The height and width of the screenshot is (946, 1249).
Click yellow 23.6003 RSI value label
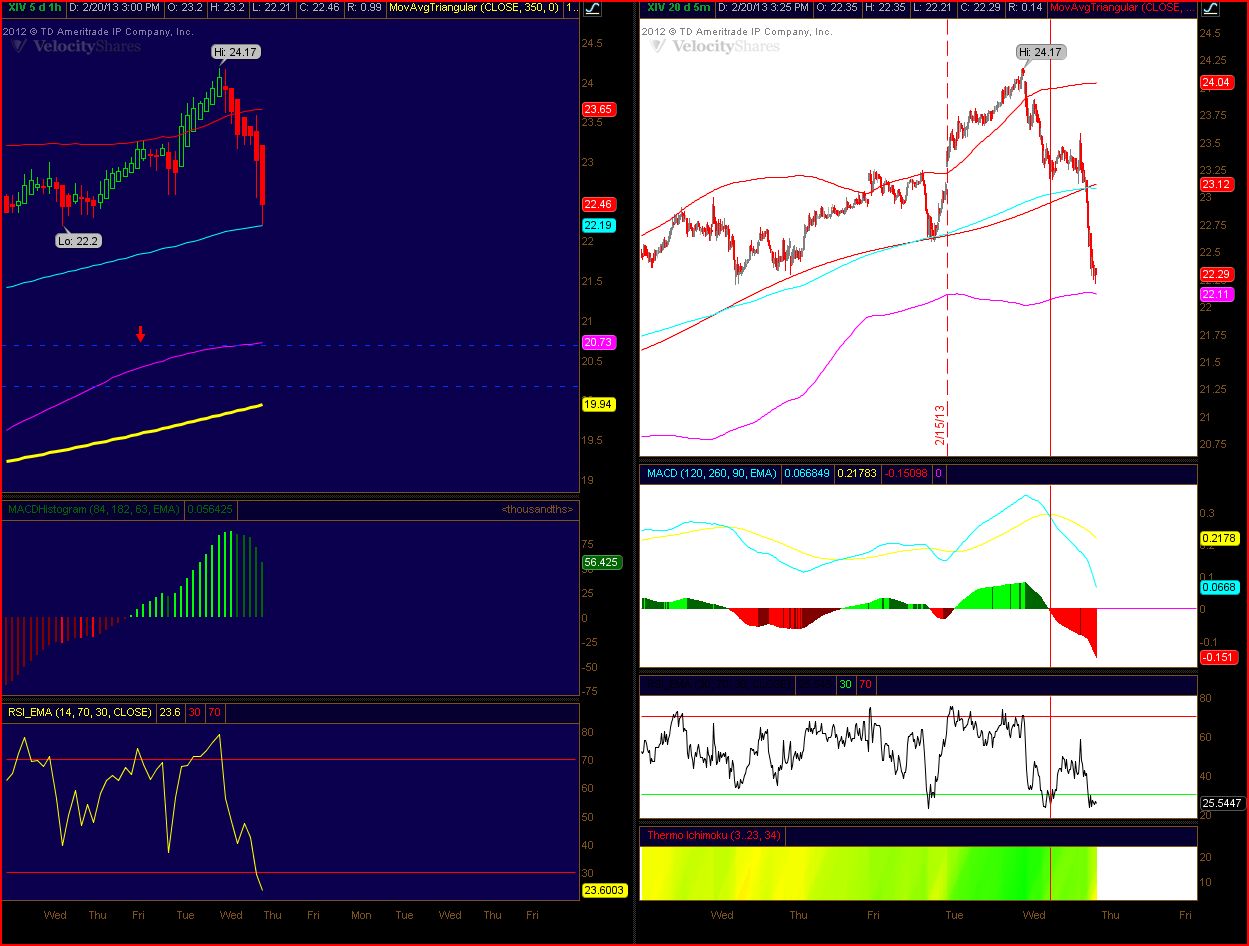tap(604, 889)
